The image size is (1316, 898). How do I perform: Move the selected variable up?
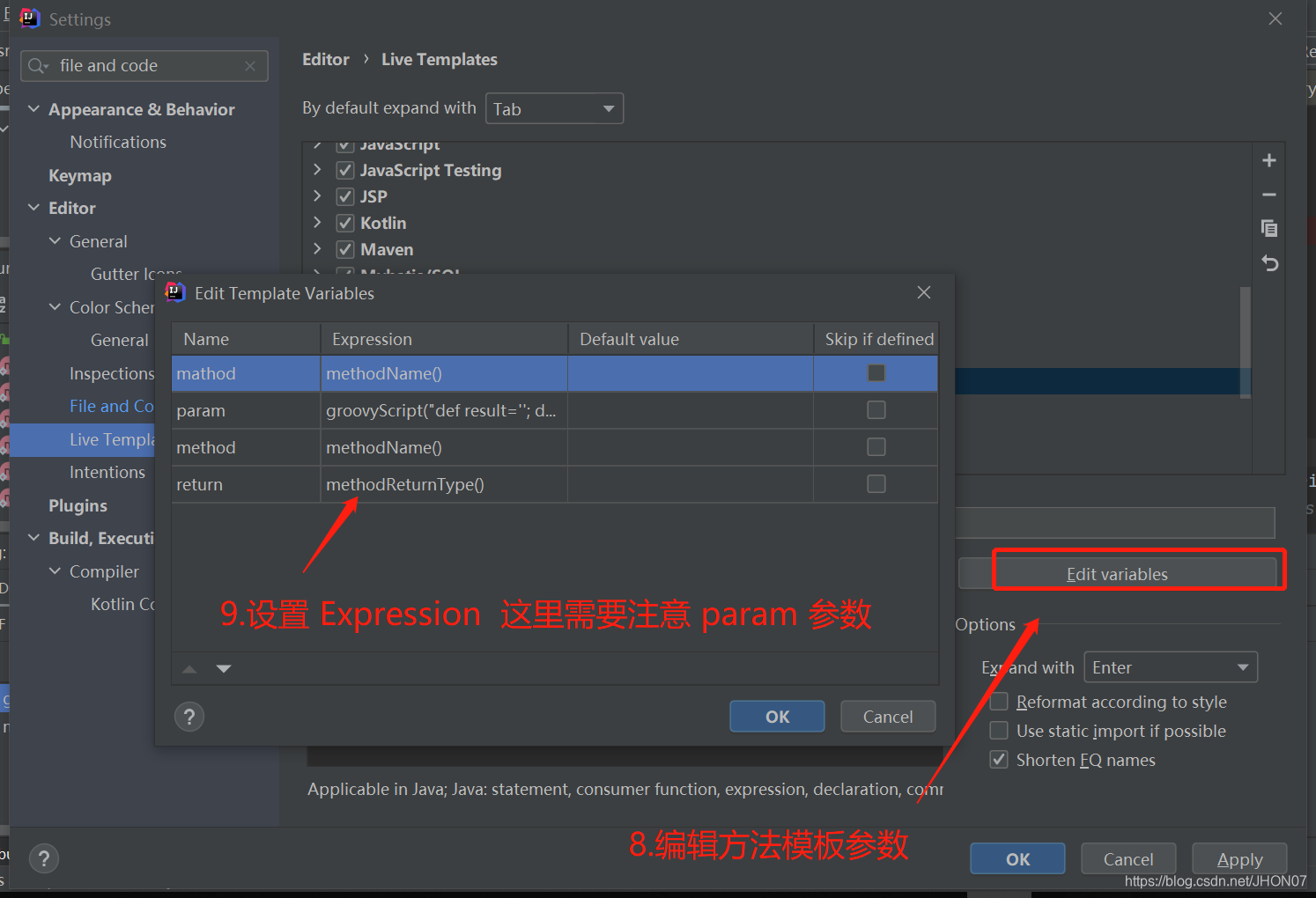(x=189, y=668)
